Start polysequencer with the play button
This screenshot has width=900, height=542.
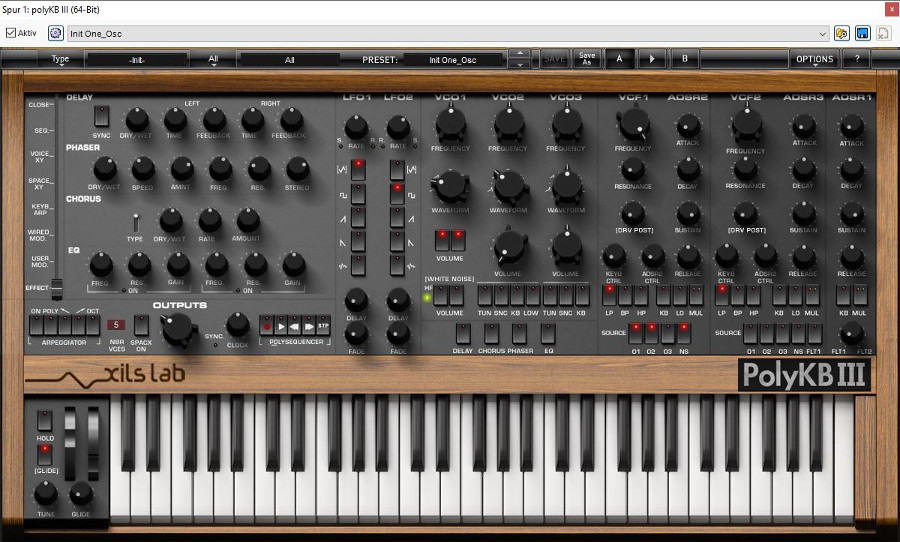coord(281,327)
